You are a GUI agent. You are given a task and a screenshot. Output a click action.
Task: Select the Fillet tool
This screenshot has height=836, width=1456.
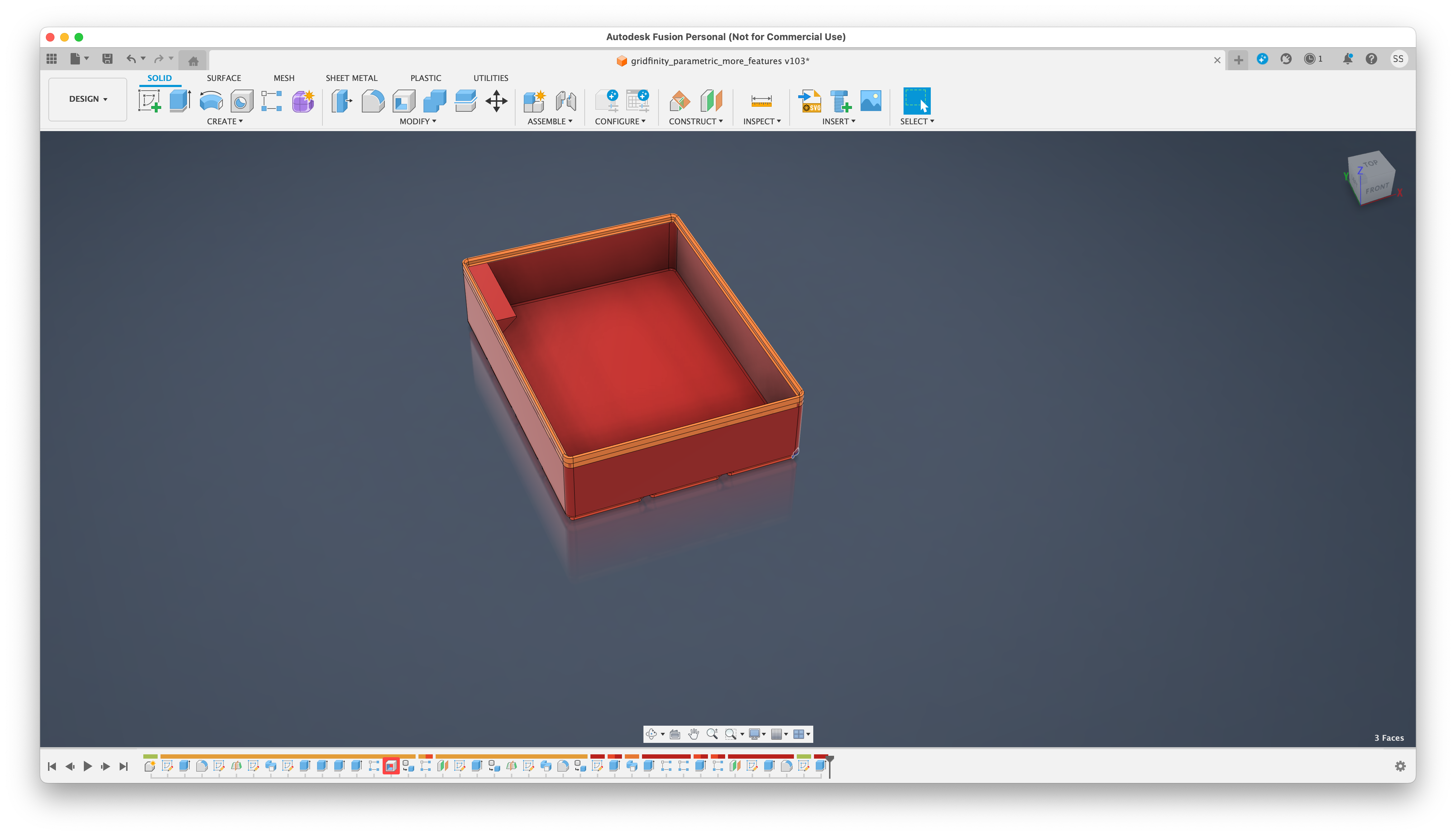[373, 101]
